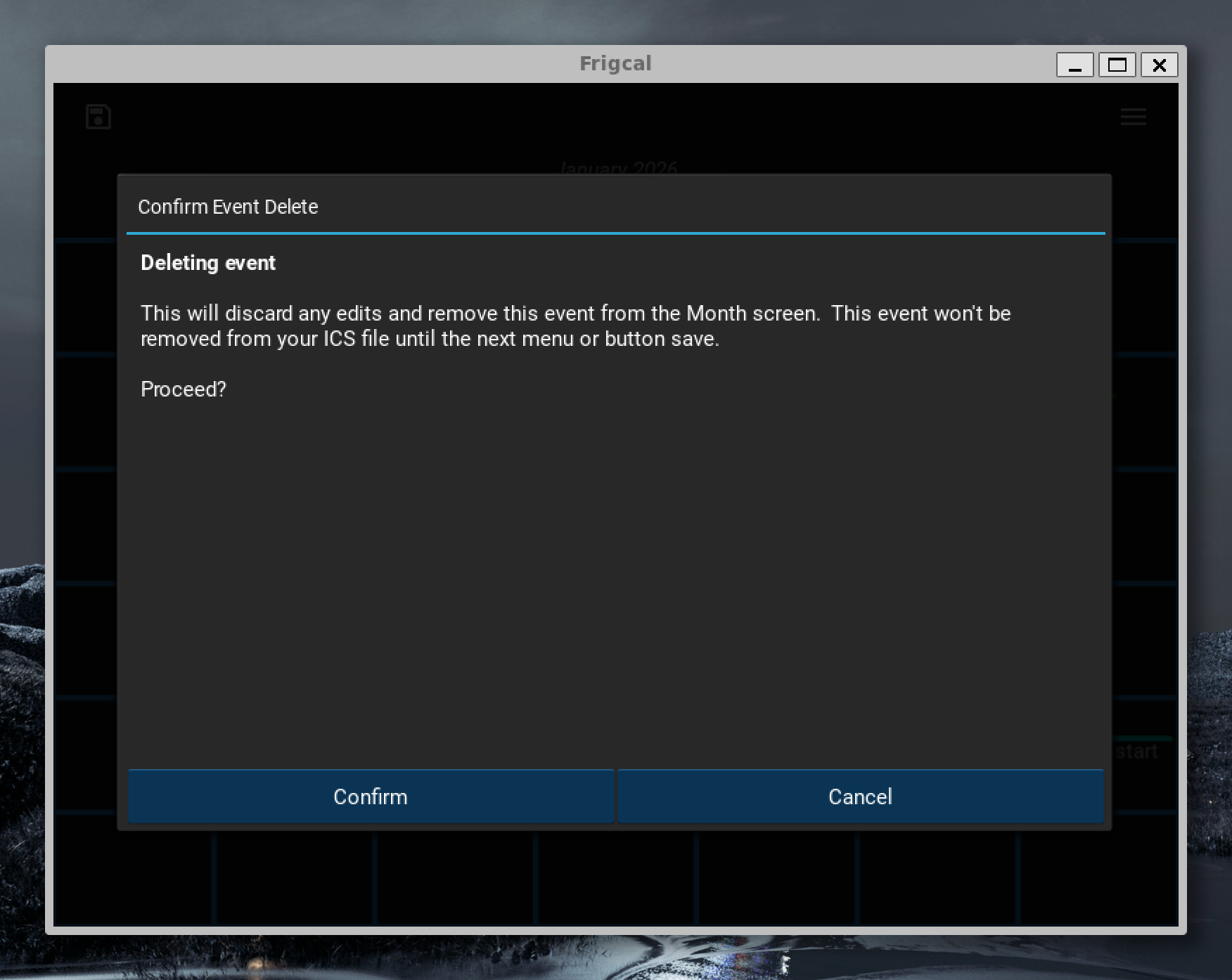Click the Frigcal window title text
Screen dimensions: 1232x980
point(615,63)
